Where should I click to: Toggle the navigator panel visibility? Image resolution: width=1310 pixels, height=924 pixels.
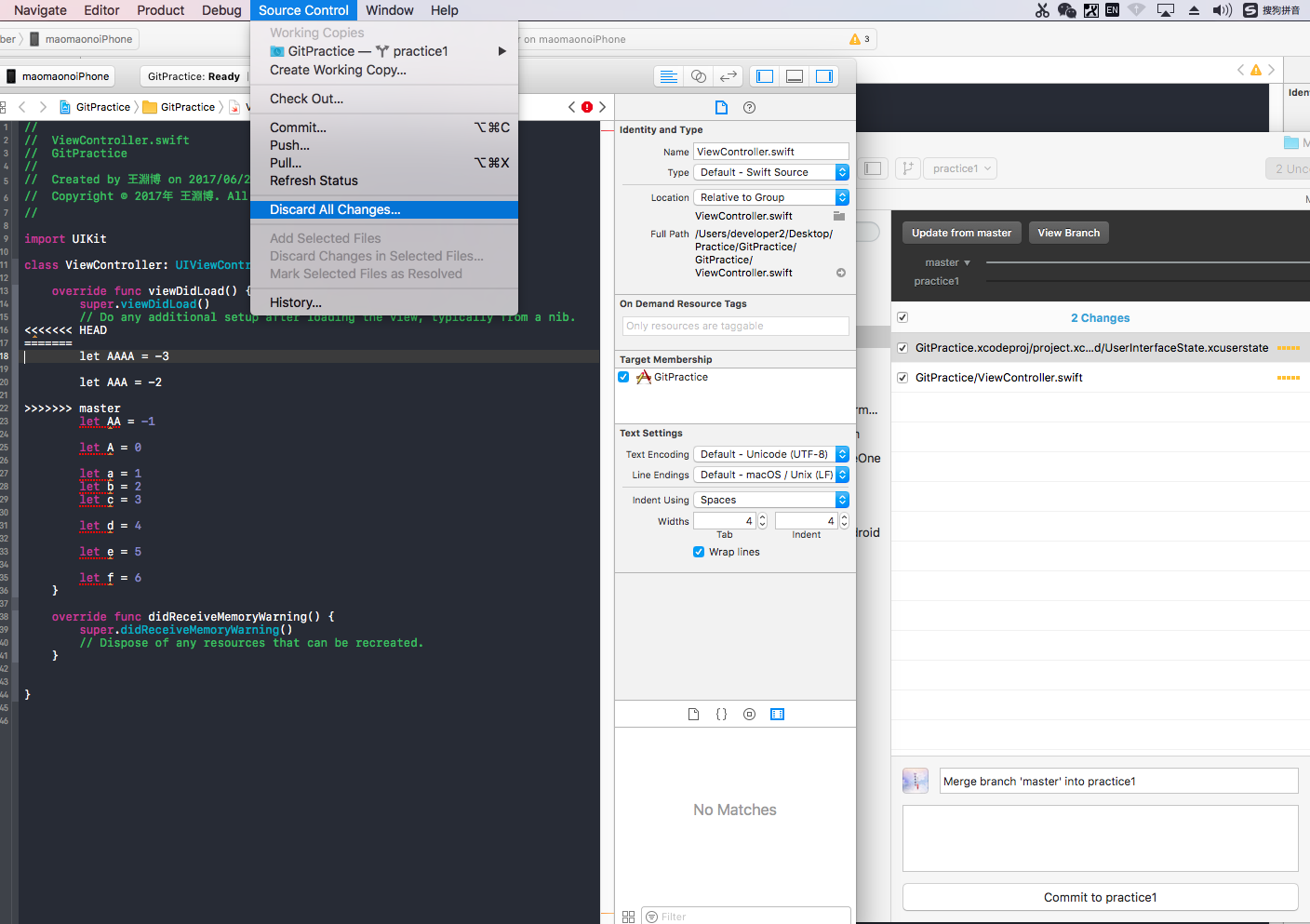pos(765,76)
